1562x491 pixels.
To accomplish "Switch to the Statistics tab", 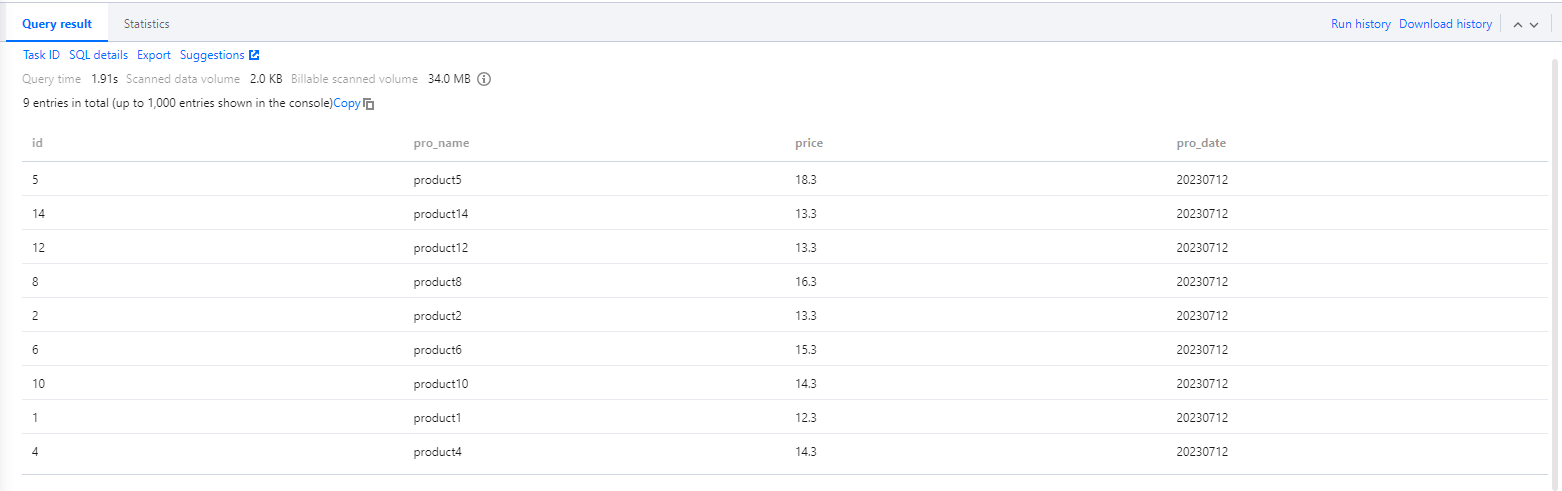I will point(146,24).
